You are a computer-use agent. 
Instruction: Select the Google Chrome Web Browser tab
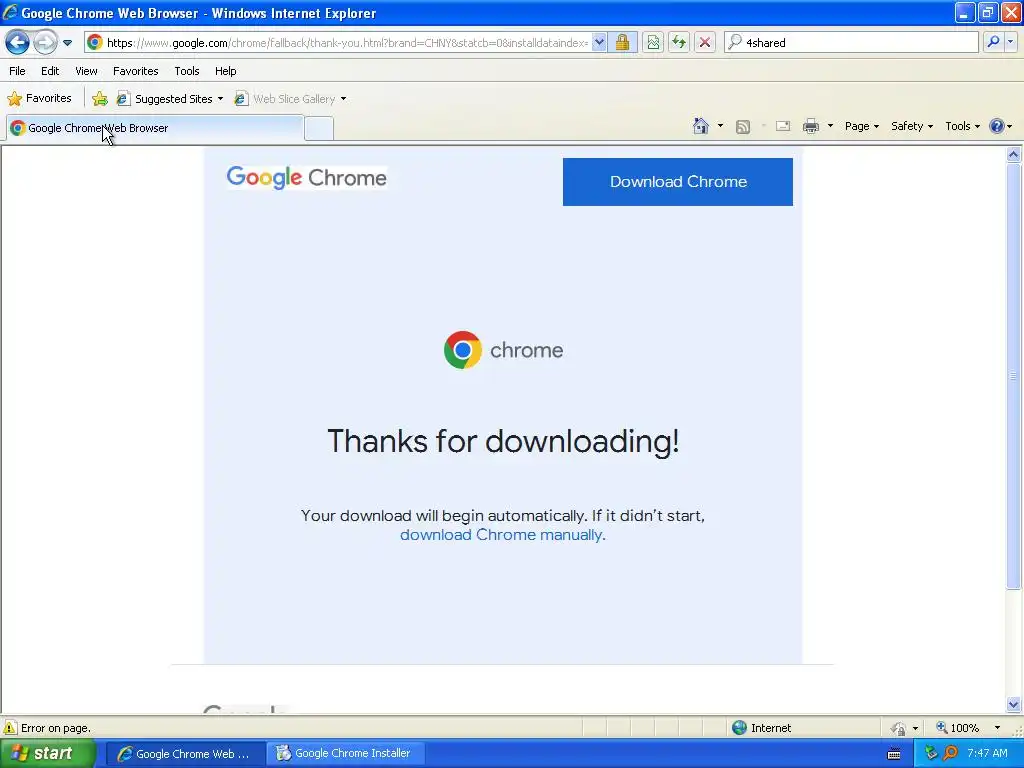click(x=155, y=128)
